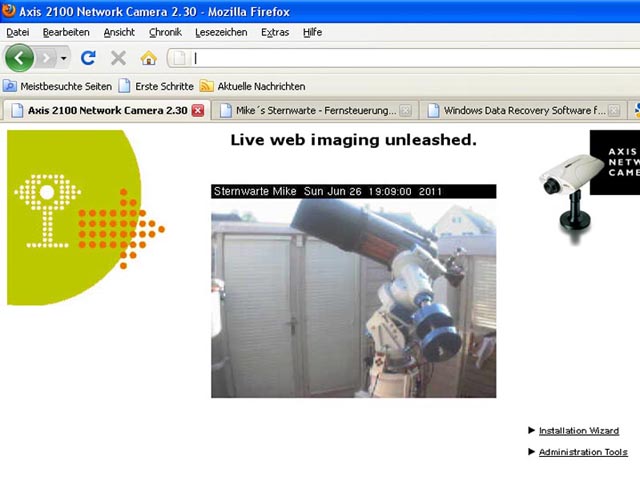Open the Chronik menu

[x=165, y=32]
